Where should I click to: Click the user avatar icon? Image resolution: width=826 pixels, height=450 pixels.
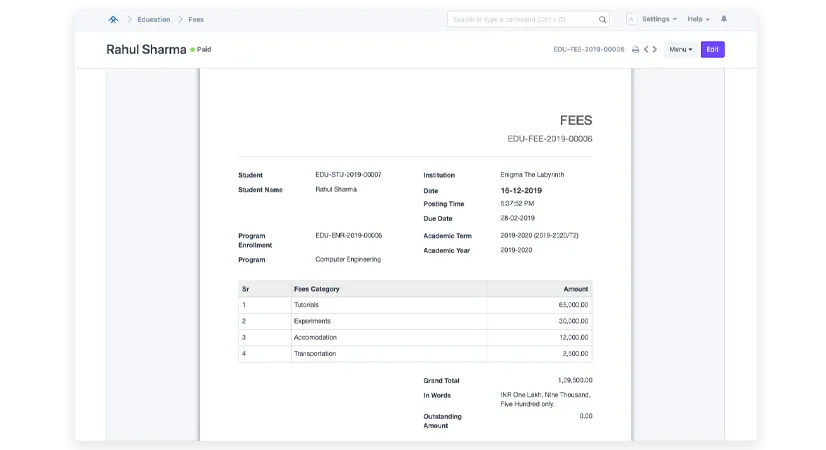[631, 19]
